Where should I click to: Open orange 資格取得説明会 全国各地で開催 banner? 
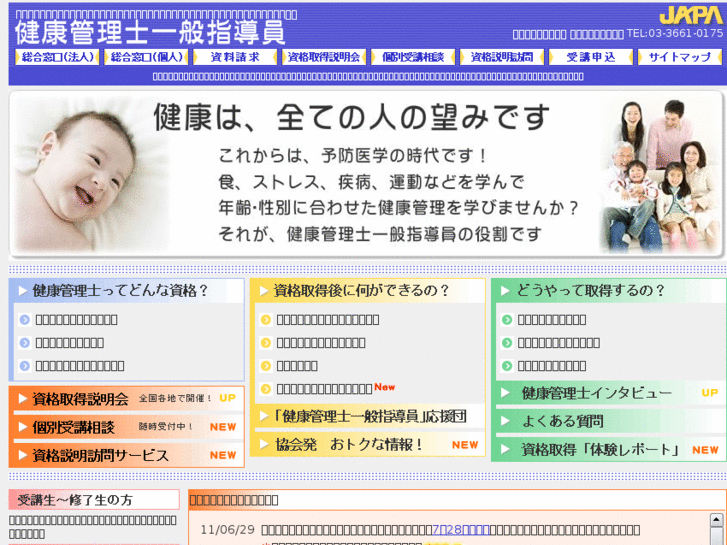tap(127, 399)
